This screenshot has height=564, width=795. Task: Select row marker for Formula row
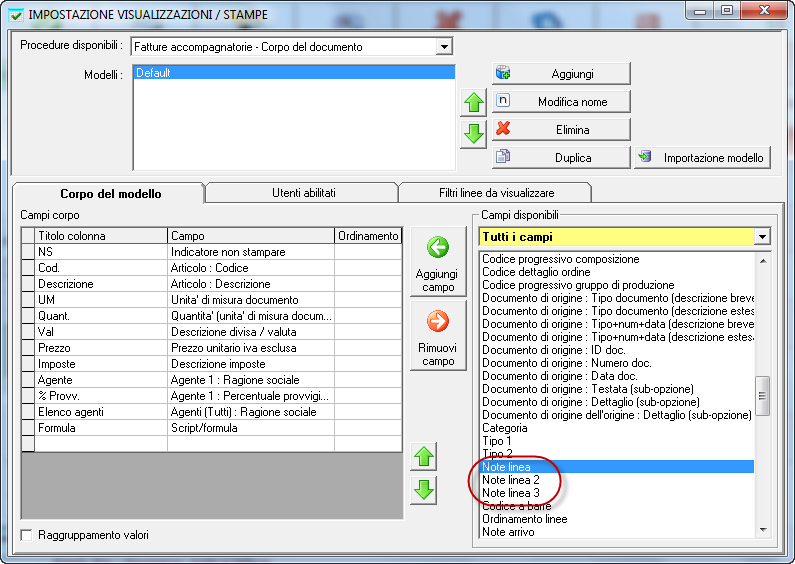pos(28,428)
